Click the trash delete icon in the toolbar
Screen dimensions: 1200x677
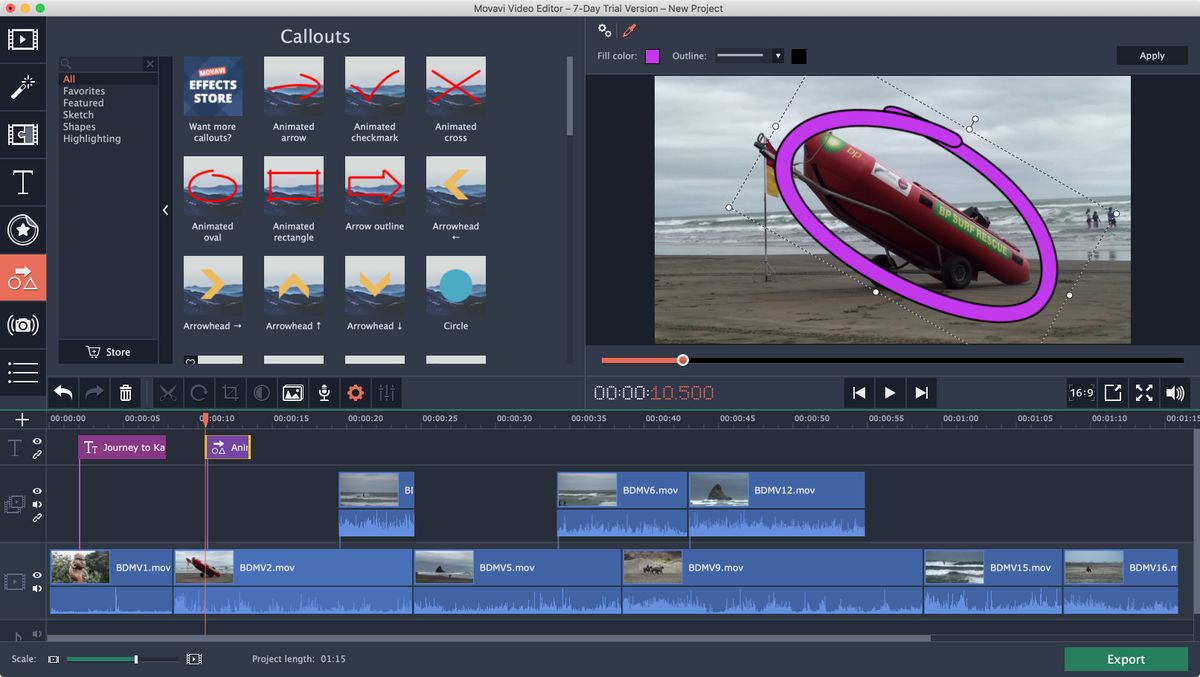coord(125,393)
